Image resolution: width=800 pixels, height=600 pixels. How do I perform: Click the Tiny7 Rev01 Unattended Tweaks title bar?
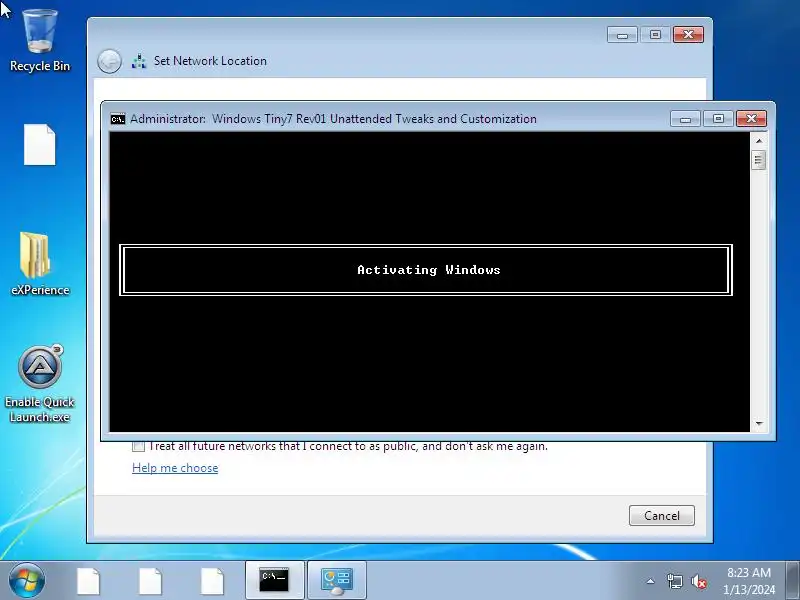pos(333,119)
